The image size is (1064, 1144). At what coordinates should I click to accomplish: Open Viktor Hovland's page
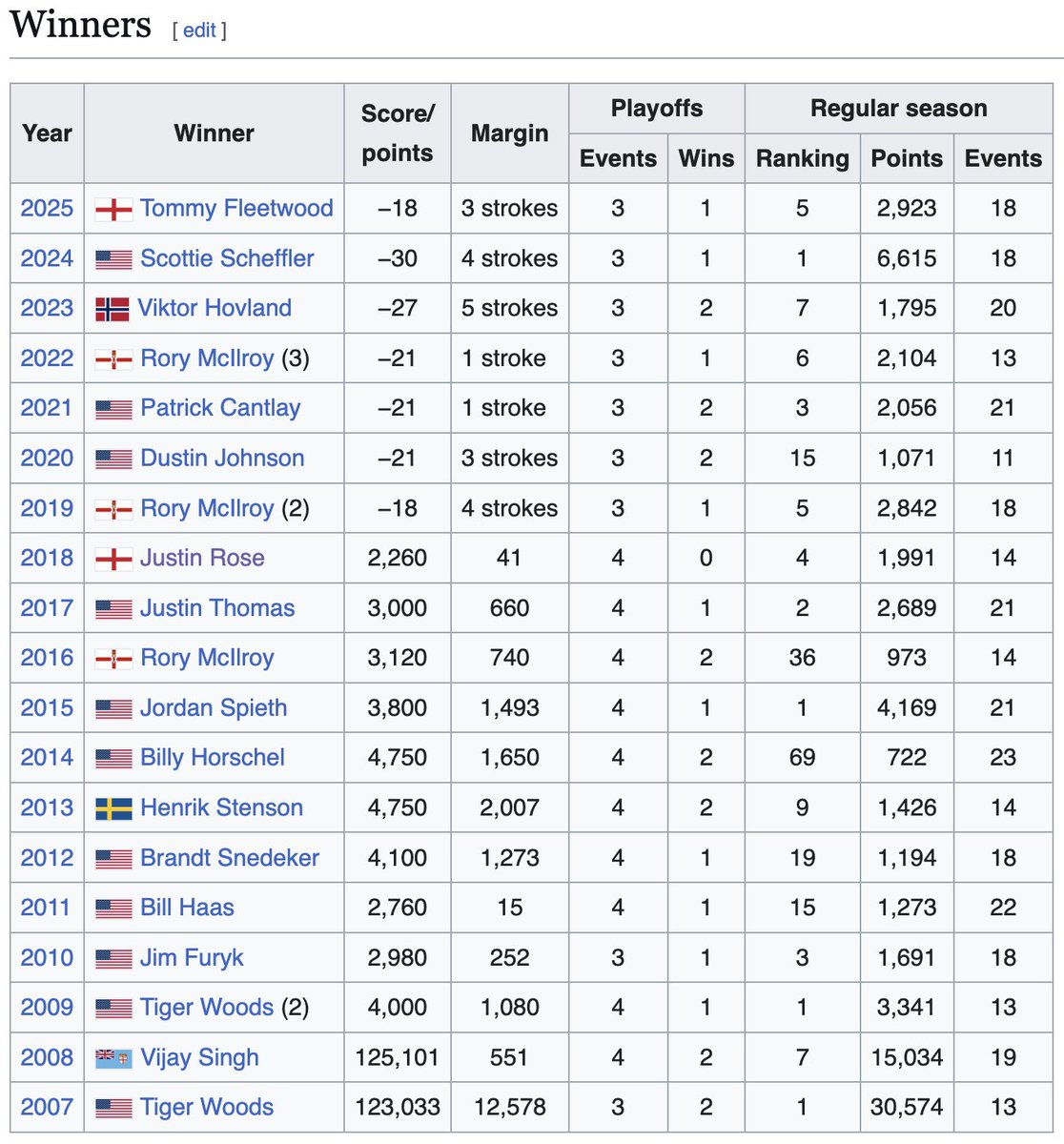click(x=215, y=308)
